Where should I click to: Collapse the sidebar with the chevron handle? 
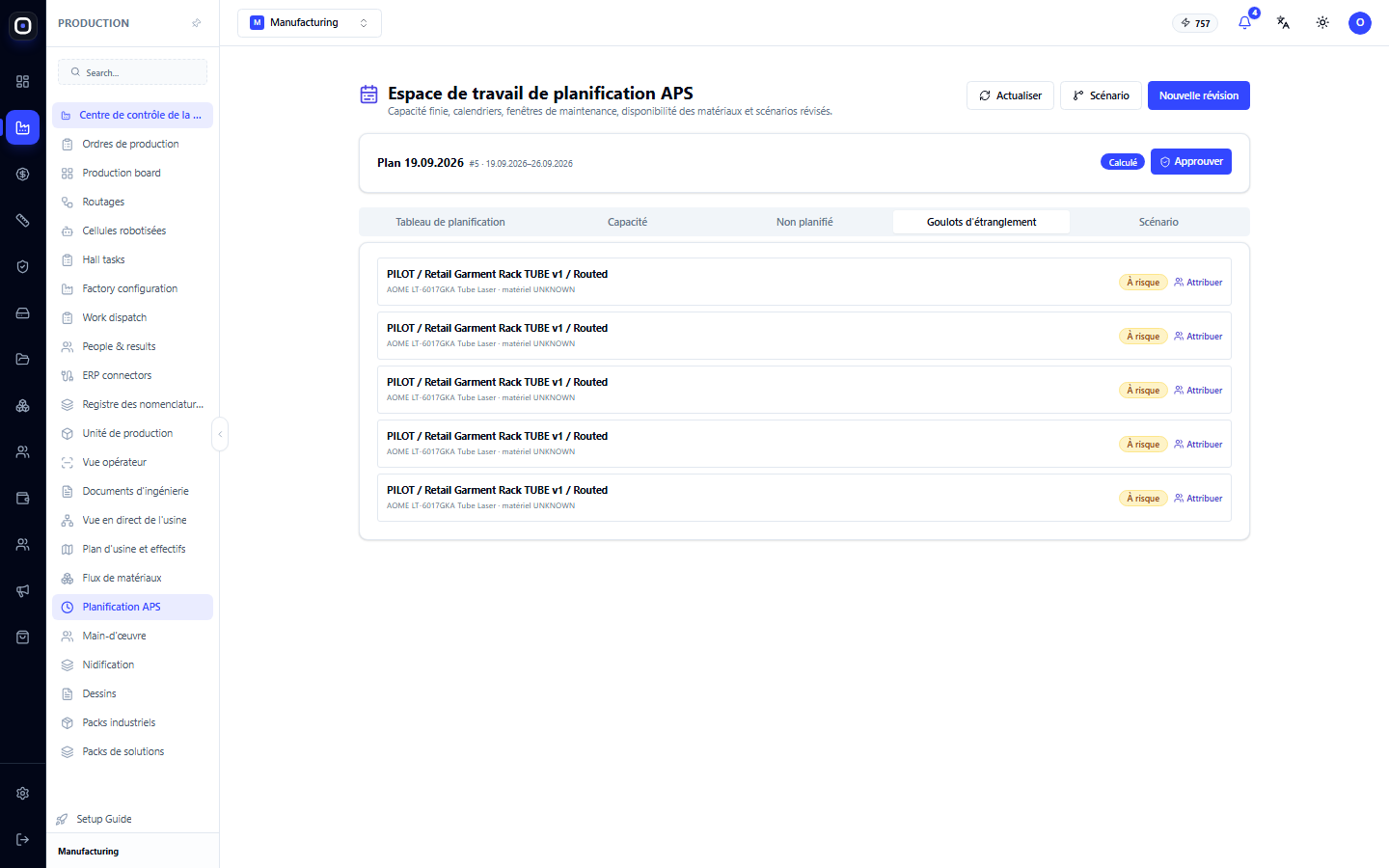click(x=220, y=434)
